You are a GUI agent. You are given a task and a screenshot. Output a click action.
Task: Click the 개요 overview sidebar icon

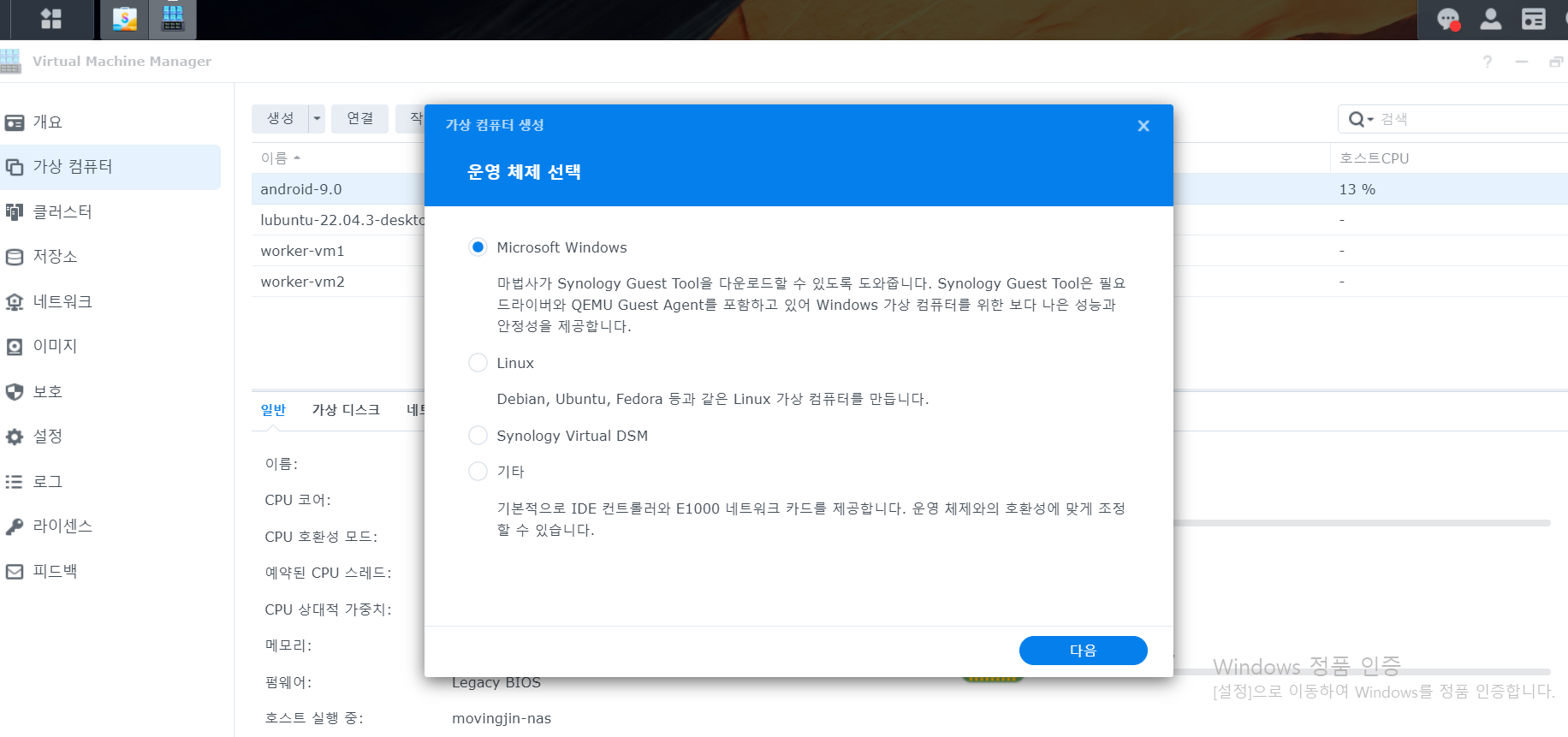pyautogui.click(x=15, y=122)
